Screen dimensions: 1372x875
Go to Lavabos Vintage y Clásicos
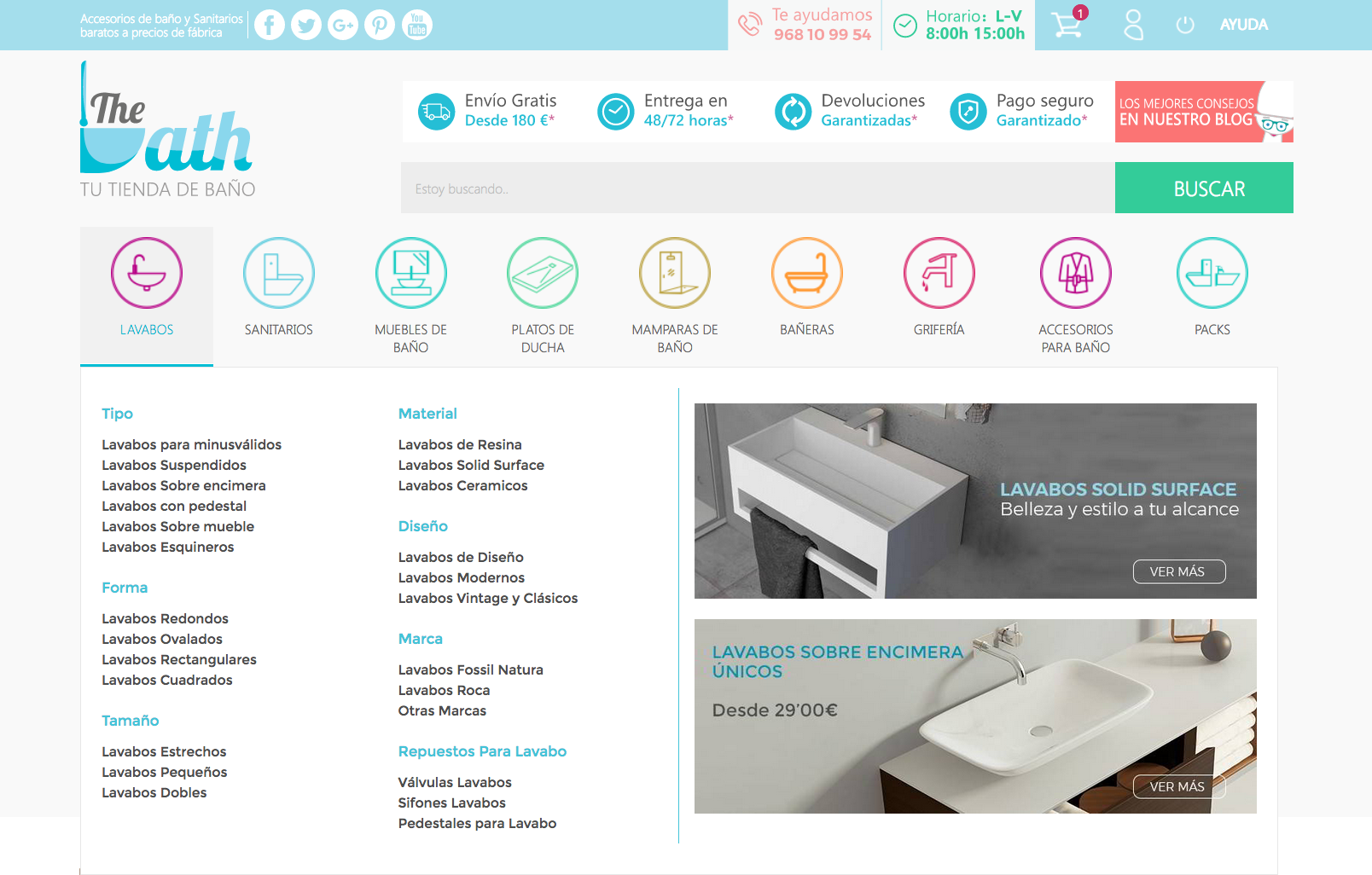487,598
